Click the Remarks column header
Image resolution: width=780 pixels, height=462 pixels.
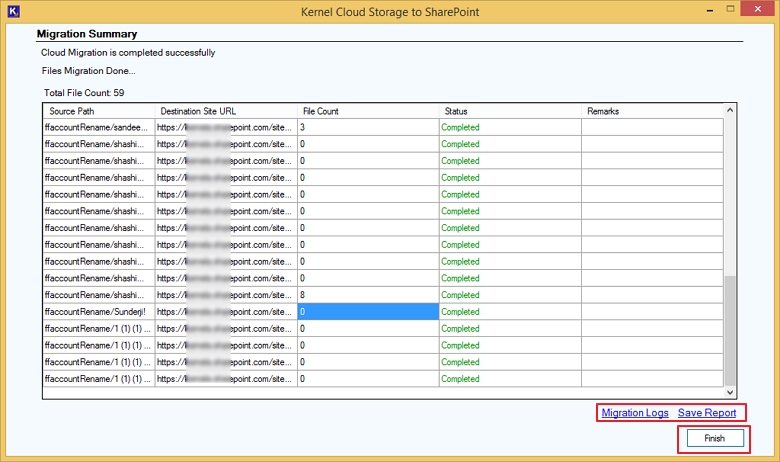coord(652,111)
